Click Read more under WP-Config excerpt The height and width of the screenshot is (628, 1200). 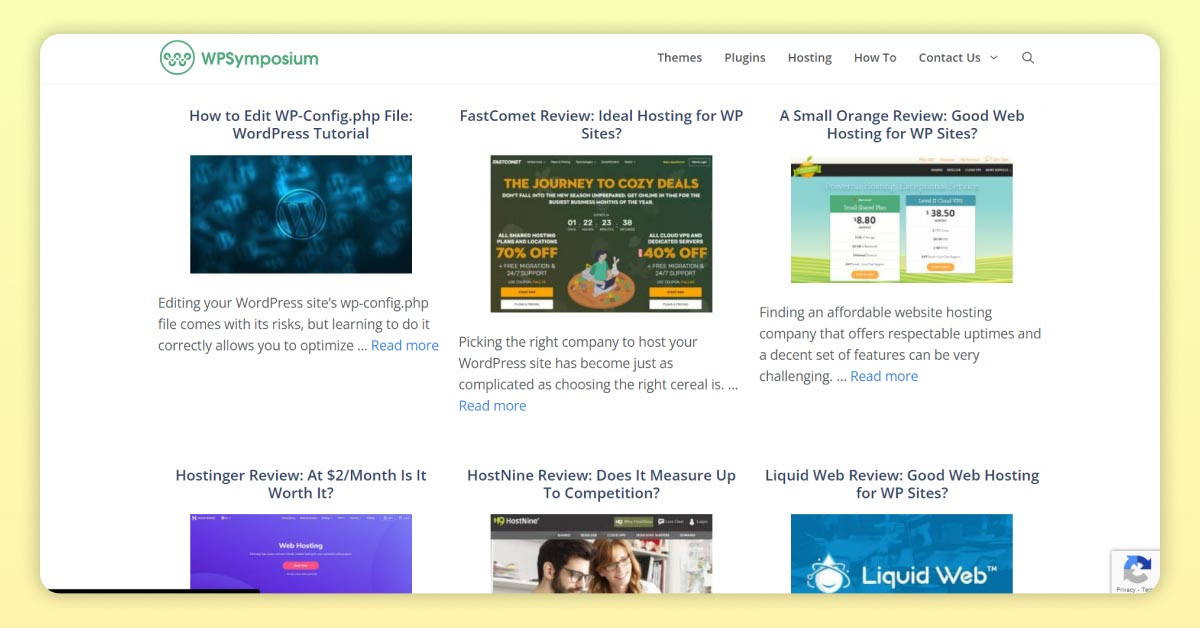405,346
